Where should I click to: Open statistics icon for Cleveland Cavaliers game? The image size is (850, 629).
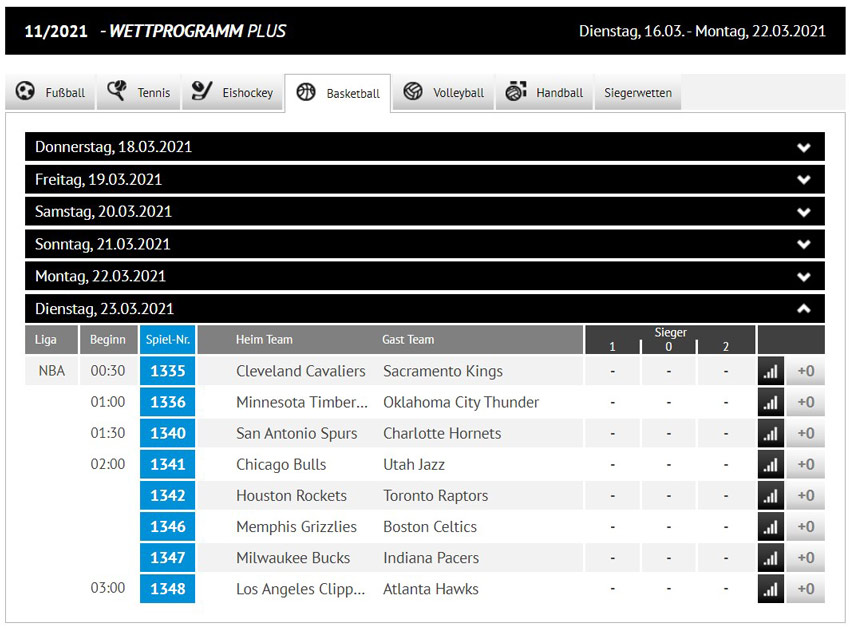[x=770, y=371]
